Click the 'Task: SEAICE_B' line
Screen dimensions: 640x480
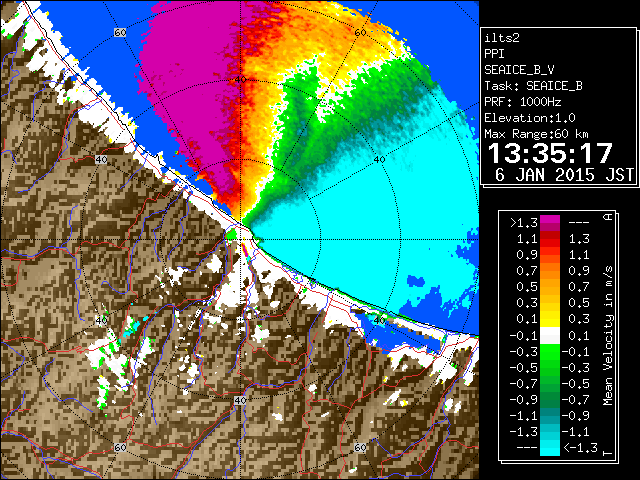(x=533, y=86)
